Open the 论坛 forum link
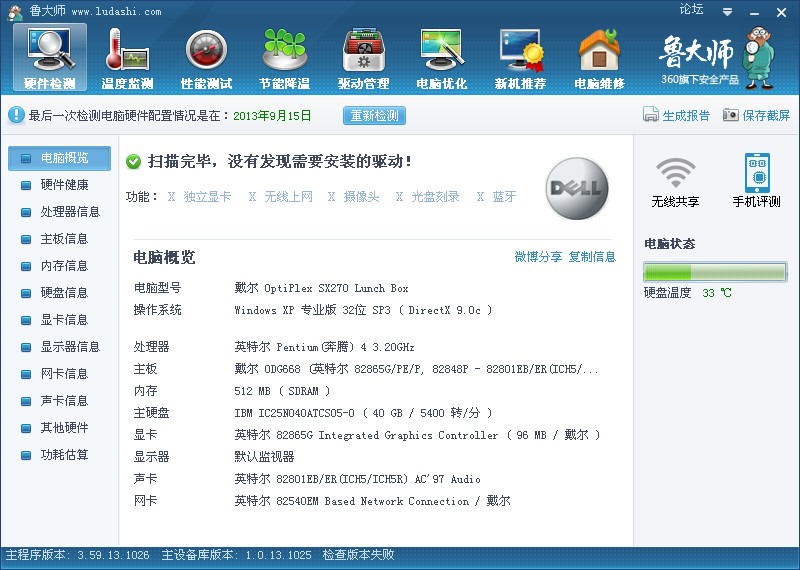 click(691, 9)
